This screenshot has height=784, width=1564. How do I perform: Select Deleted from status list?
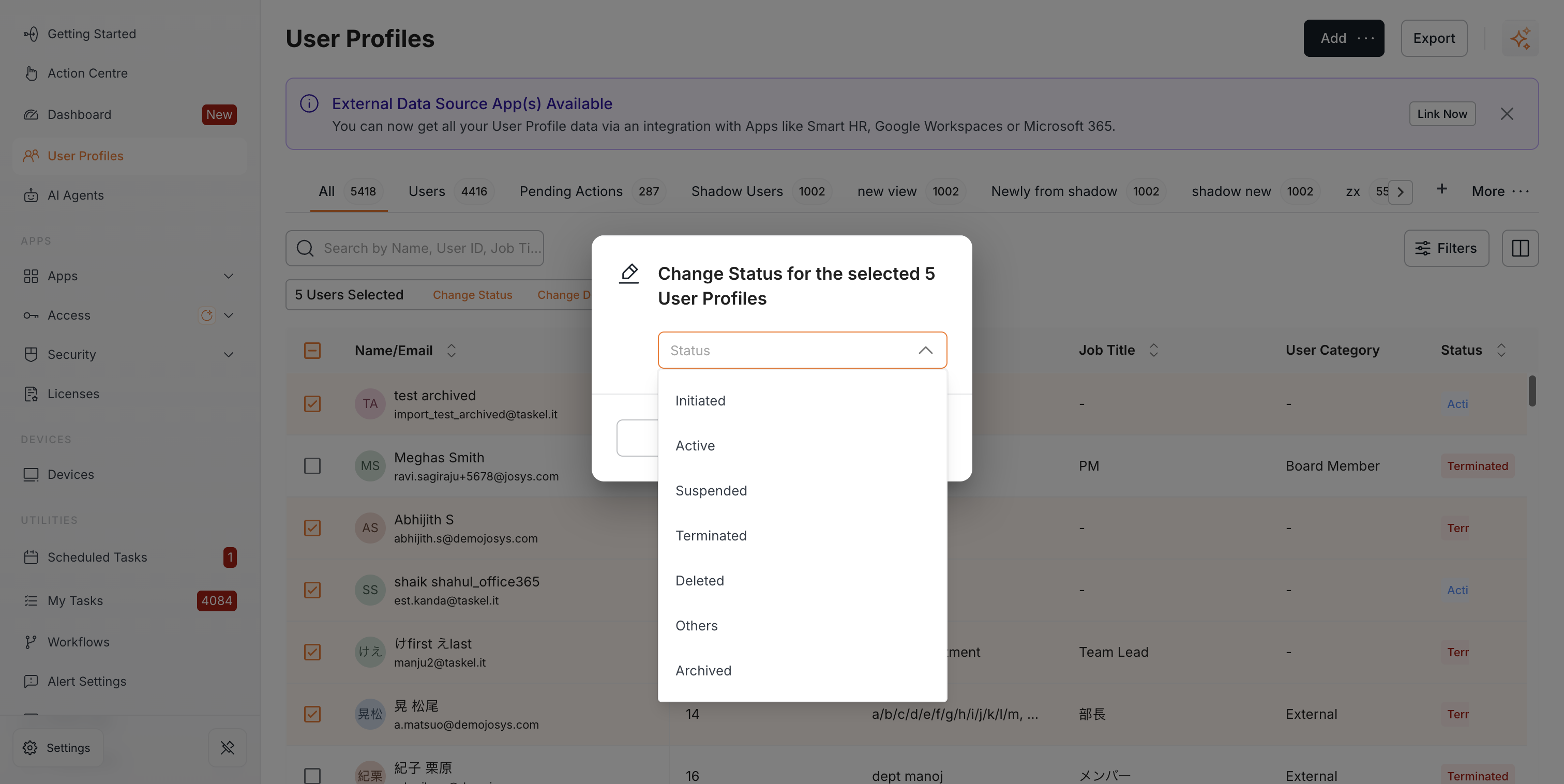pos(802,581)
